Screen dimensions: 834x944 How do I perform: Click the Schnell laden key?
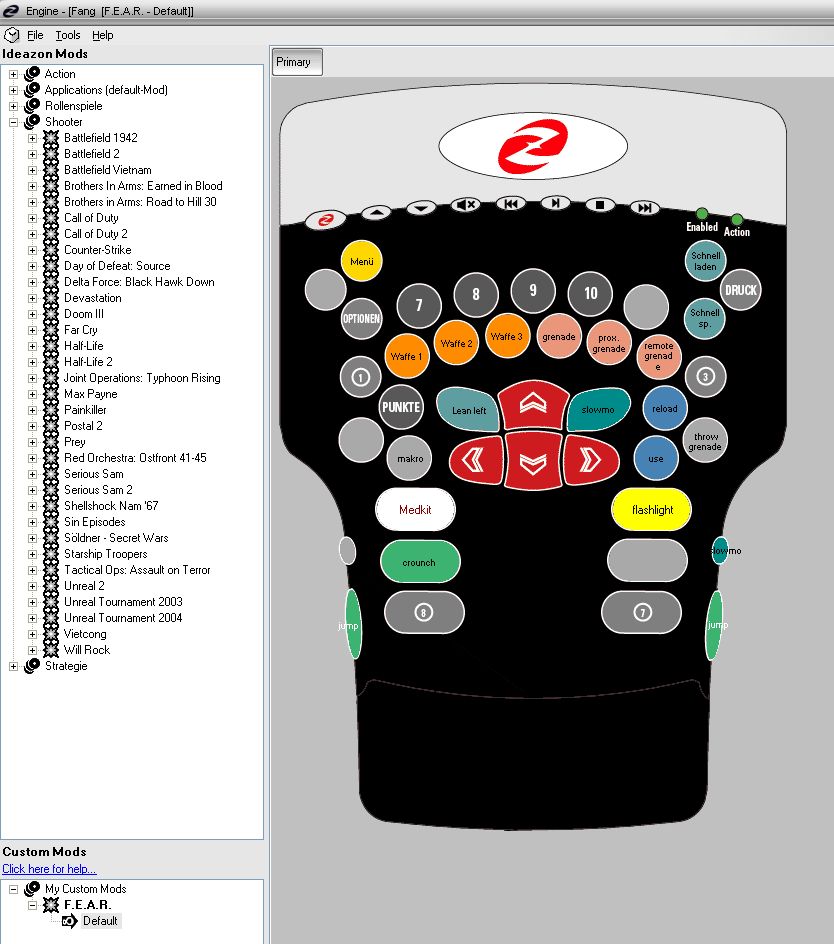(x=705, y=261)
